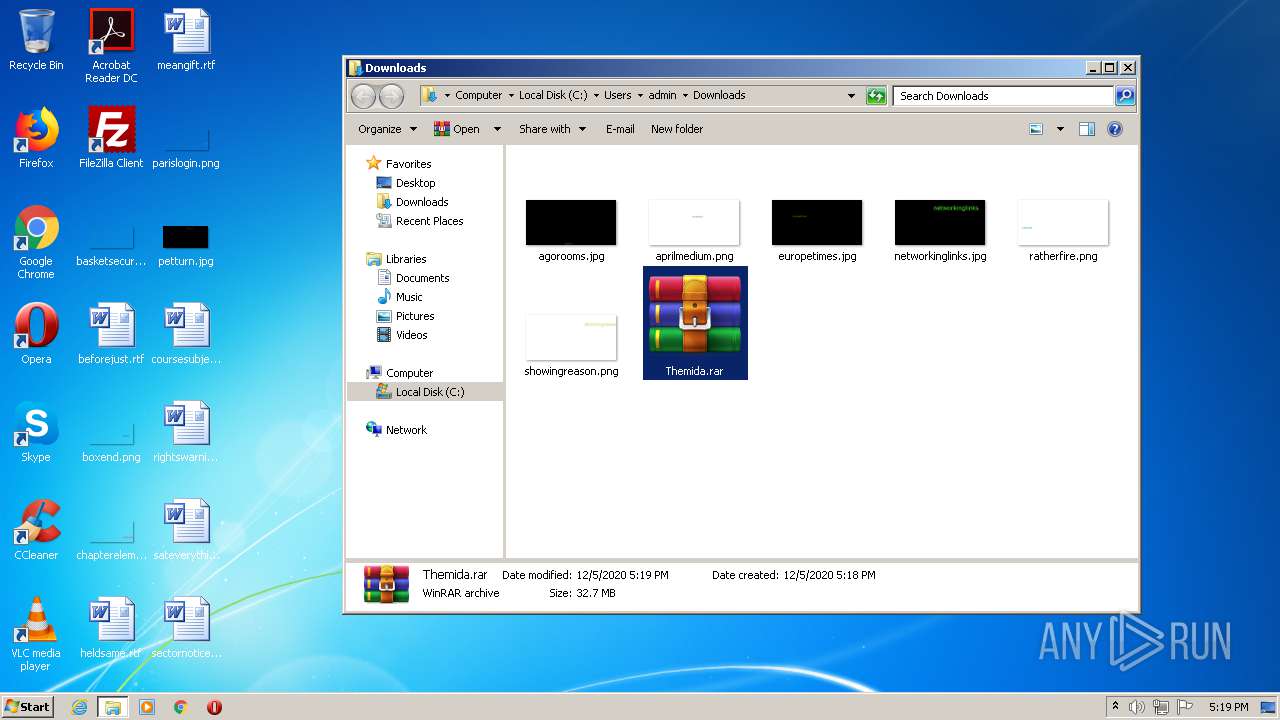The image size is (1280, 720).
Task: Select agorooms.jpg thumbnail
Action: 571,230
